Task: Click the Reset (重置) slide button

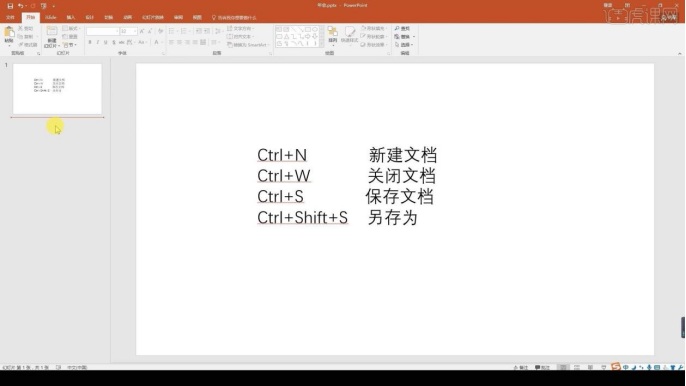Action: click(70, 36)
